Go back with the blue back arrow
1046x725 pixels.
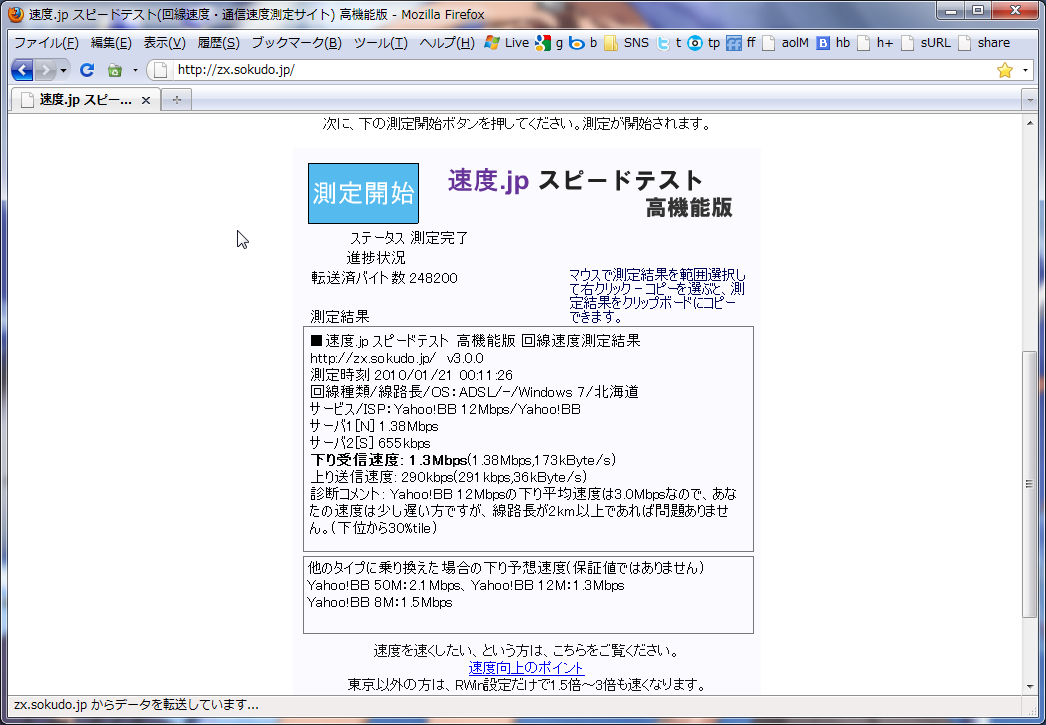tap(22, 70)
